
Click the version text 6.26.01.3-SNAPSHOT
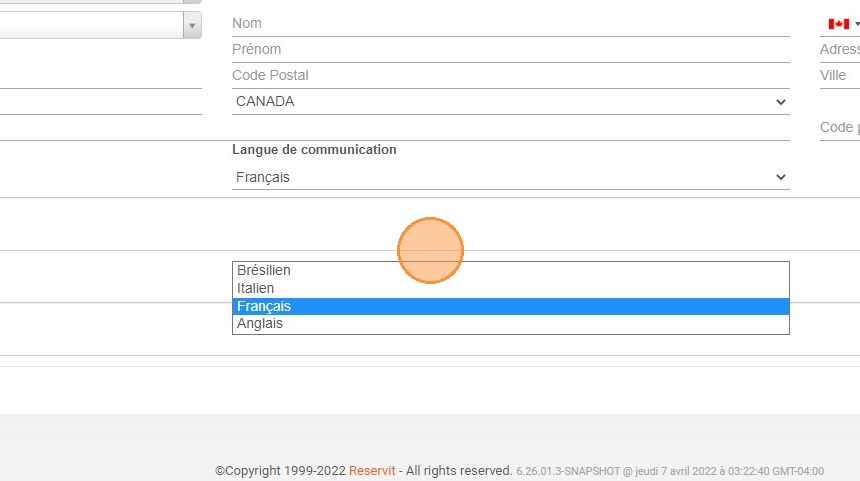[x=568, y=471]
